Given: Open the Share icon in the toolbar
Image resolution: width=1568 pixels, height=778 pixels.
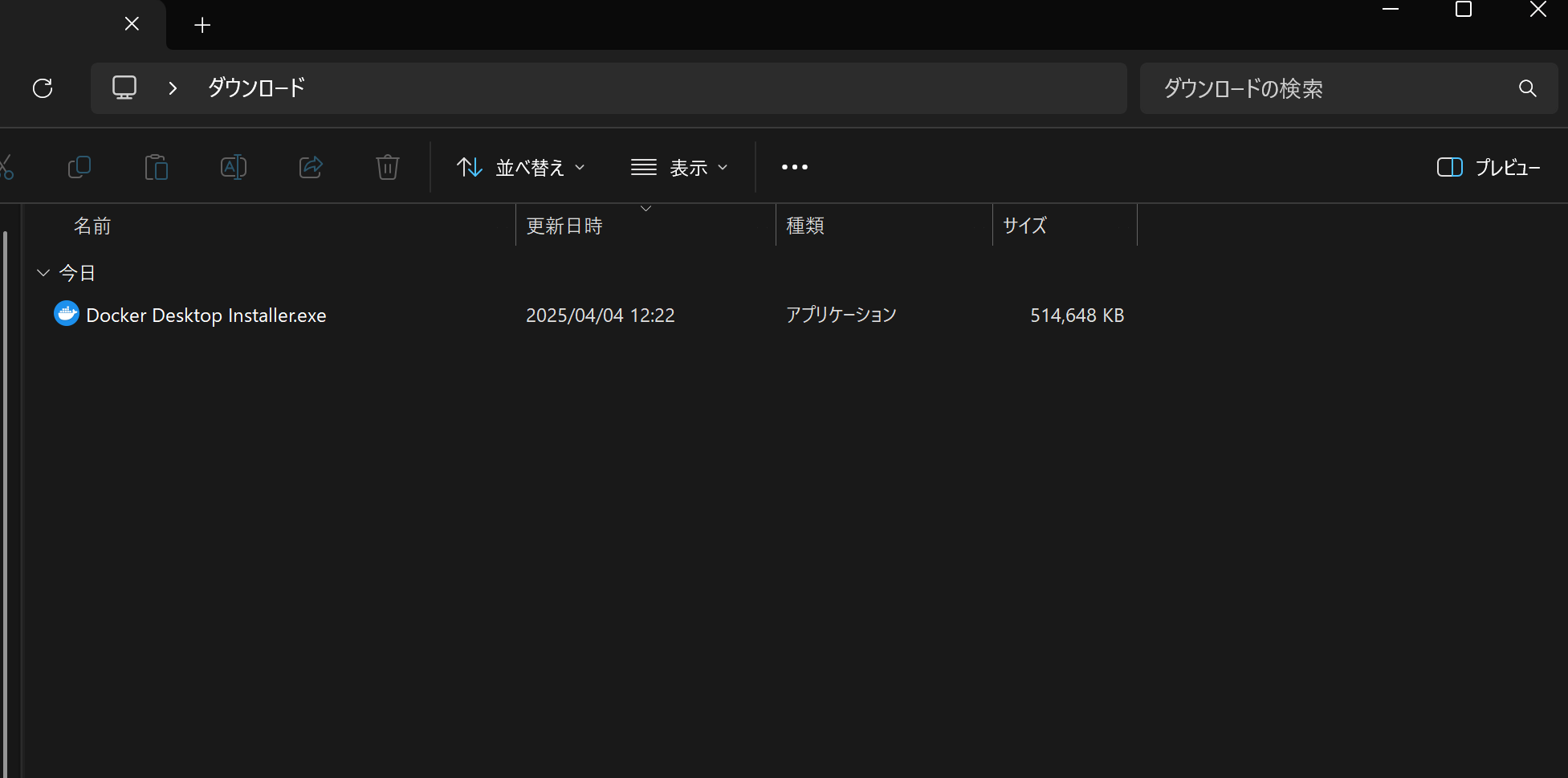Looking at the screenshot, I should pos(311,167).
